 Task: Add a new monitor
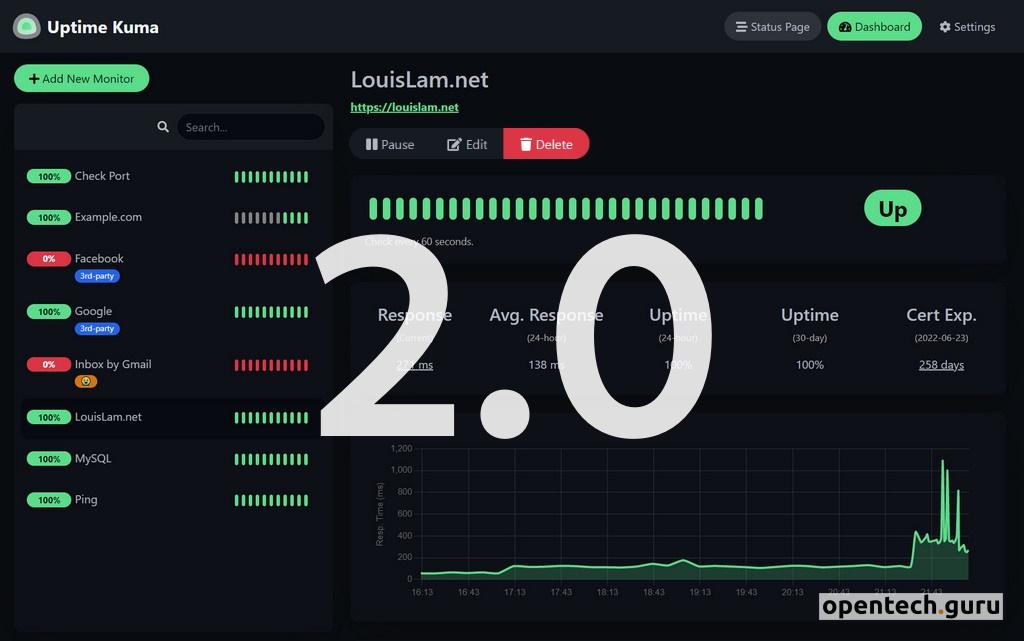tap(82, 78)
